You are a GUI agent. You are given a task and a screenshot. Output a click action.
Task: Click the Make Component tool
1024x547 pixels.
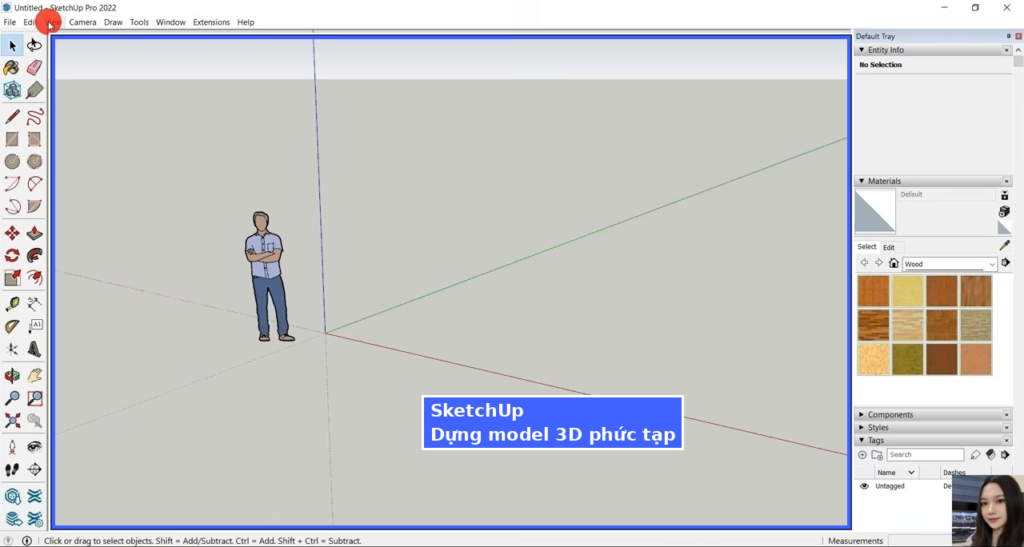coord(12,90)
